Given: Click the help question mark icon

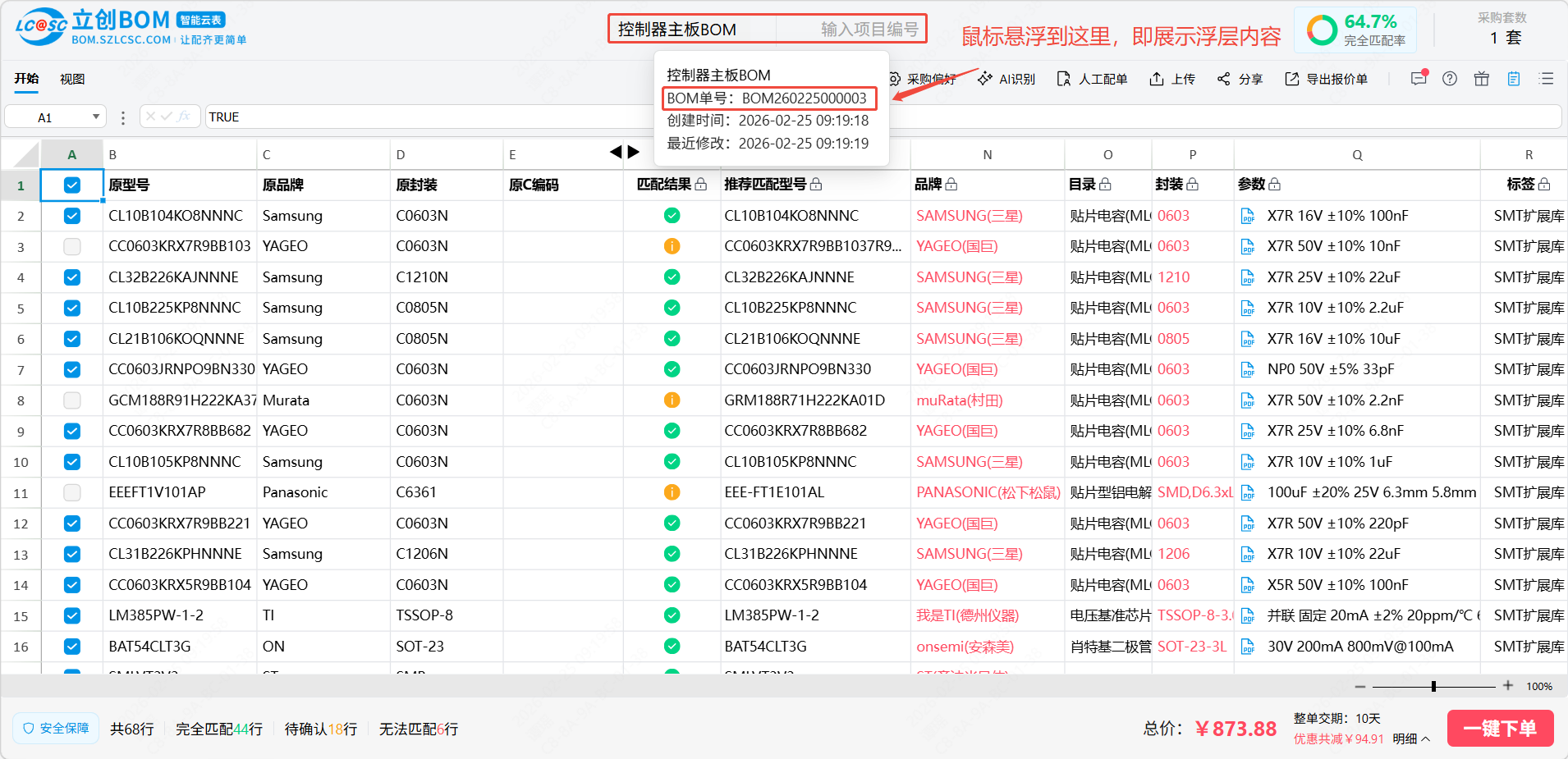Looking at the screenshot, I should click(x=1450, y=79).
